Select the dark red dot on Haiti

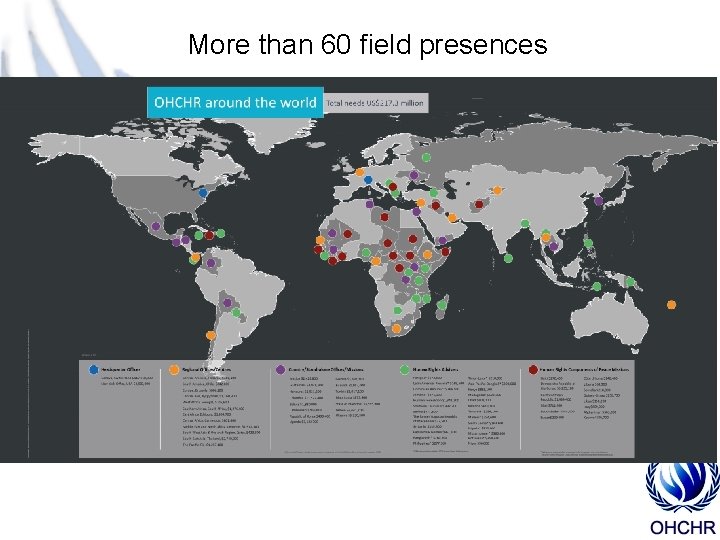pyautogui.click(x=209, y=236)
